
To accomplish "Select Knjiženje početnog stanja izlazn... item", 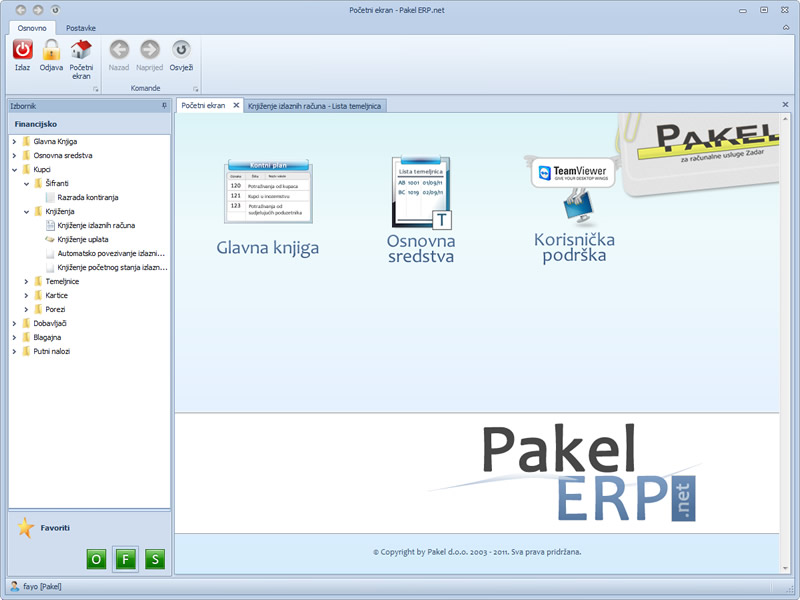I will click(x=112, y=267).
